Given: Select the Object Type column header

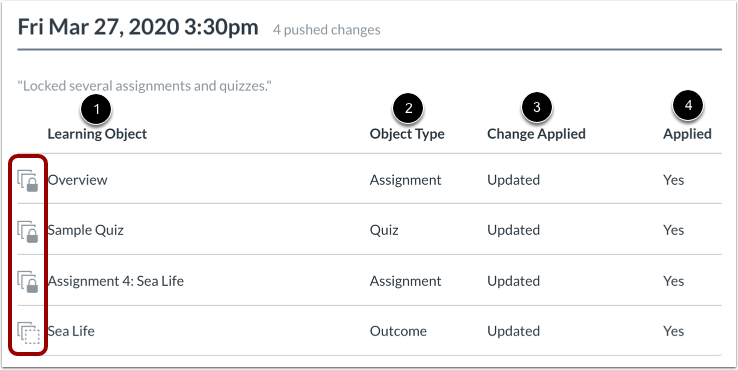Looking at the screenshot, I should tap(407, 134).
